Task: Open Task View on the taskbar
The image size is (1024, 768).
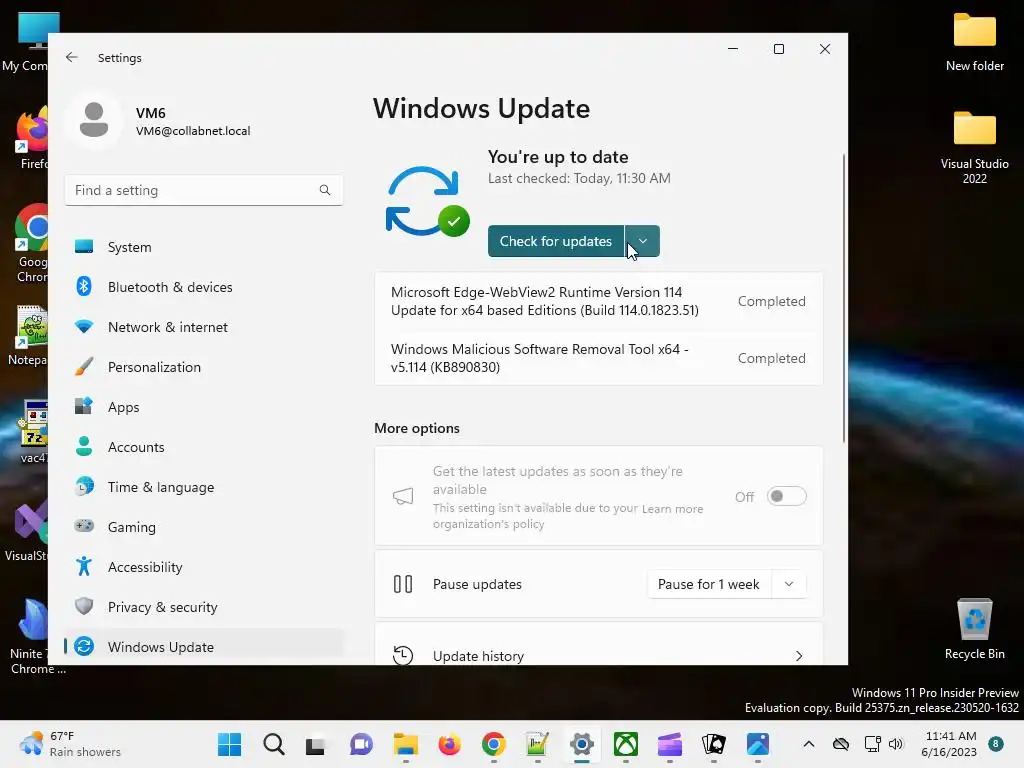Action: pyautogui.click(x=315, y=745)
